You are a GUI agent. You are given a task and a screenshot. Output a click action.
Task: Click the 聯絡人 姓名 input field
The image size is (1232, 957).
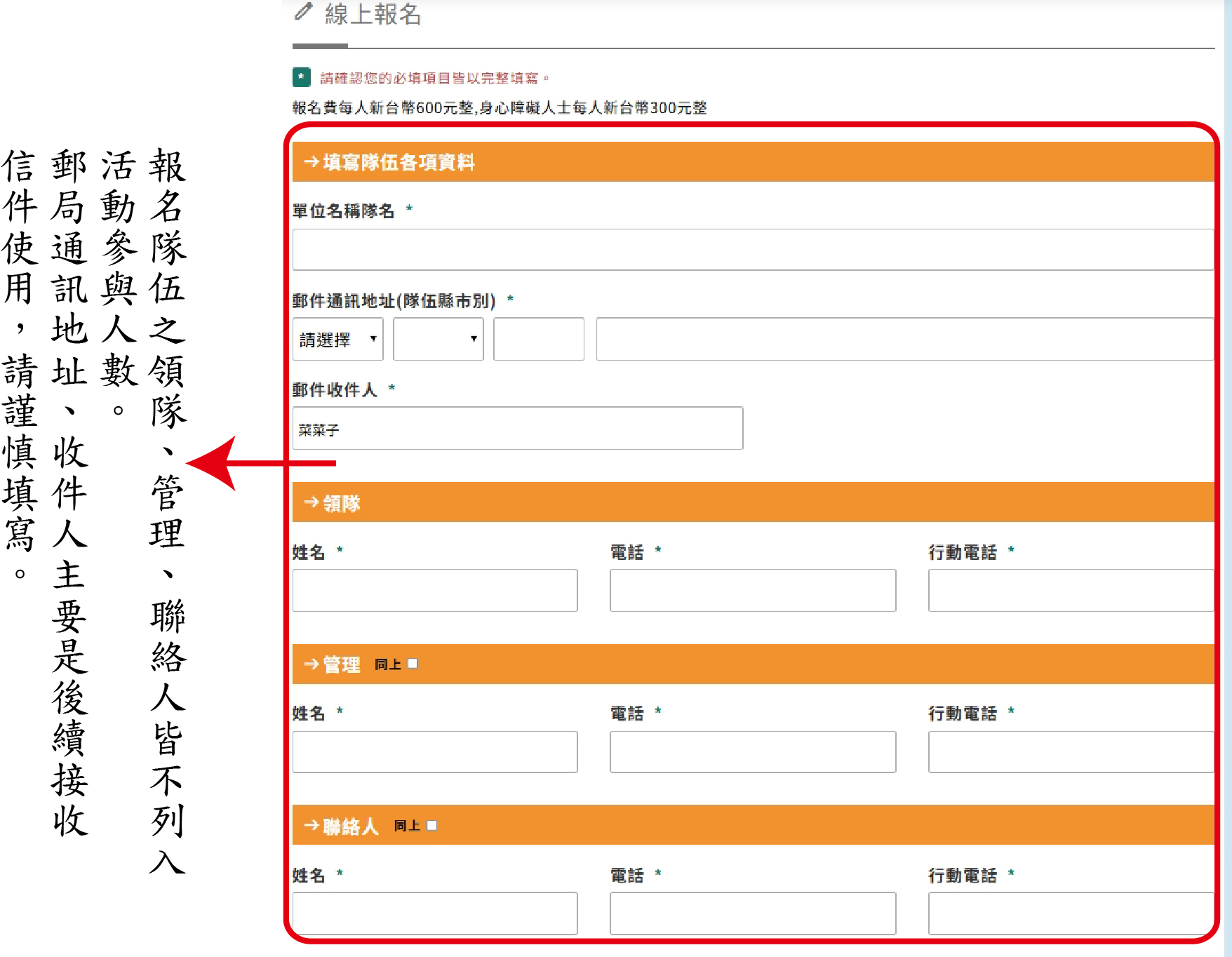(435, 913)
